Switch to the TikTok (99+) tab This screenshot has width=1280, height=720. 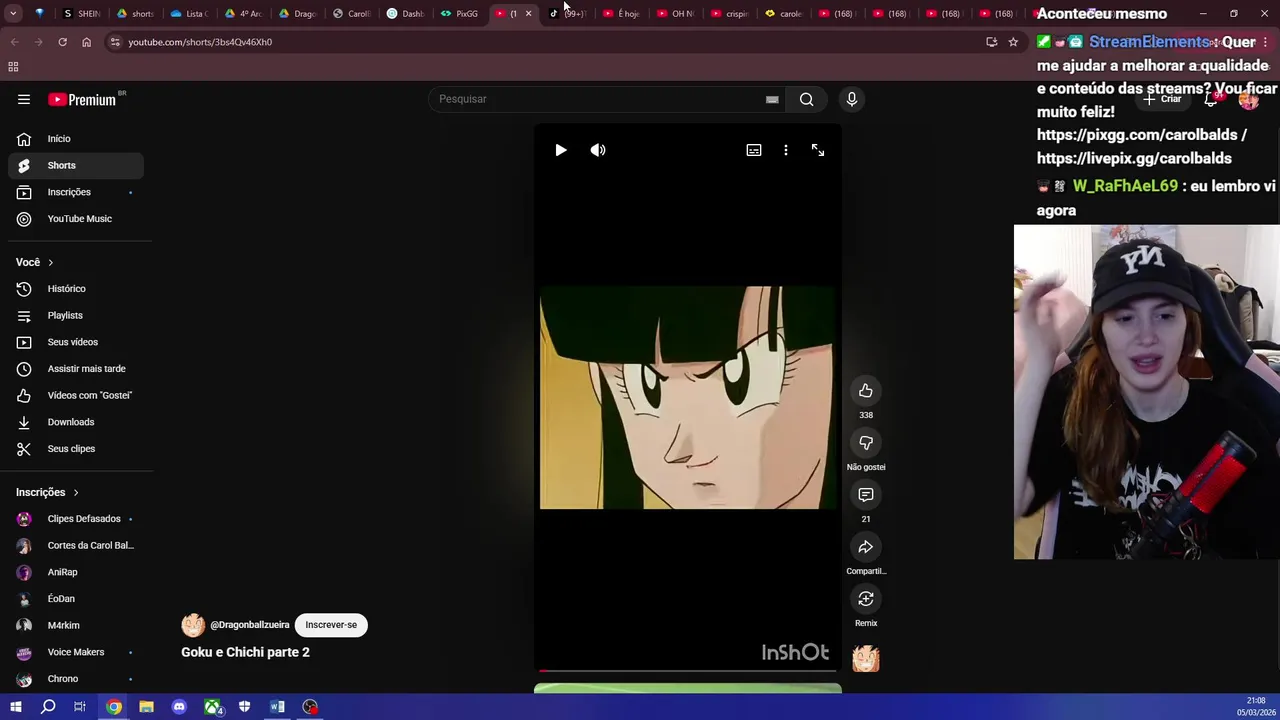(567, 14)
